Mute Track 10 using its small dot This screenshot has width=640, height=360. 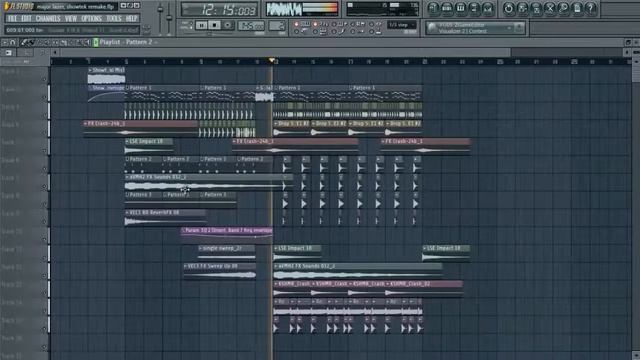[44, 240]
